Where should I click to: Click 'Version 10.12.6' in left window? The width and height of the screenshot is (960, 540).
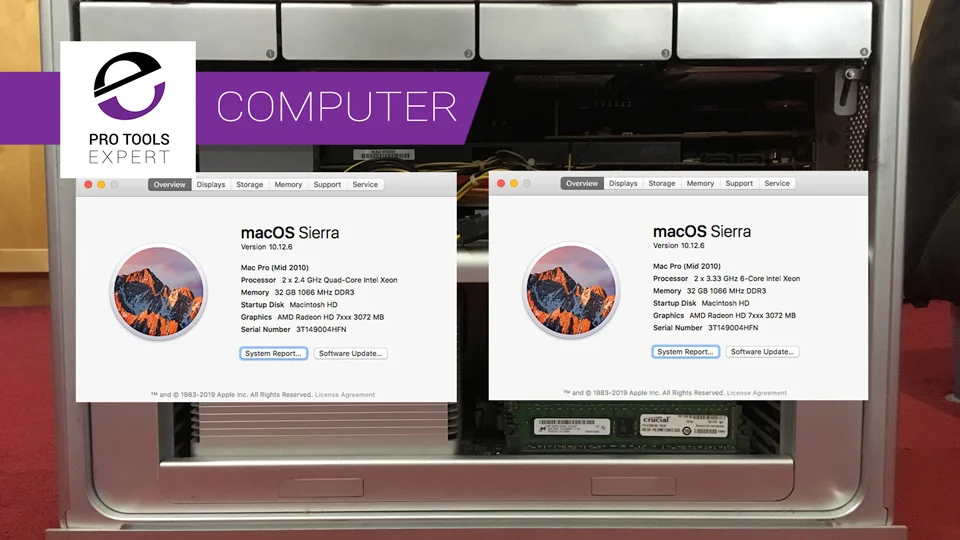pos(266,247)
